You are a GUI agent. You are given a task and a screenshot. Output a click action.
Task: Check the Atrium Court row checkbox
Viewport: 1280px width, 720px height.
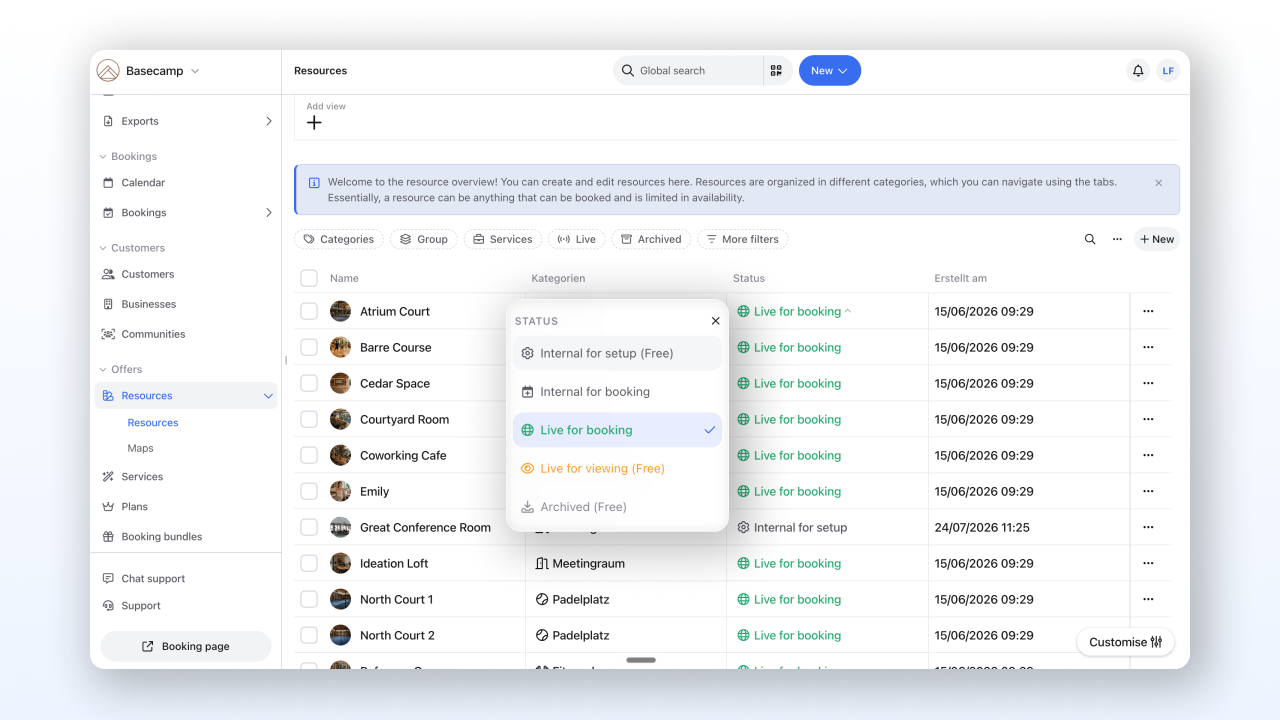(x=309, y=311)
